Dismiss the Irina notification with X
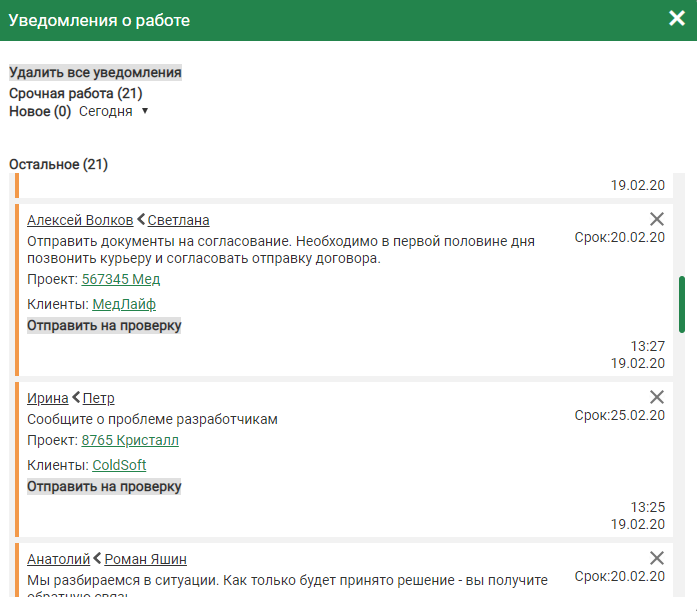Viewport: 697px width, 611px height. pyautogui.click(x=657, y=397)
